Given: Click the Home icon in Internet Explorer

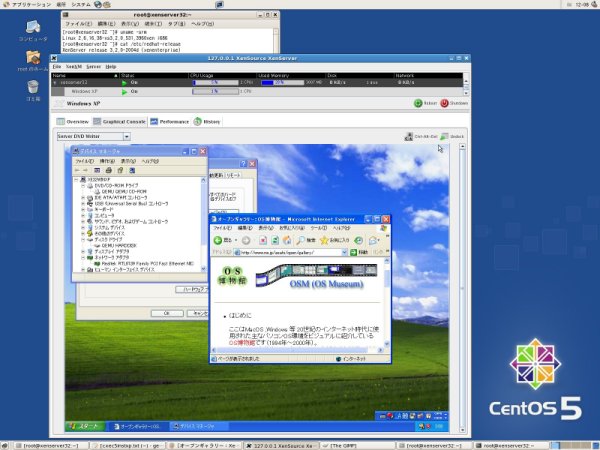Looking at the screenshot, I should pyautogui.click(x=287, y=240).
